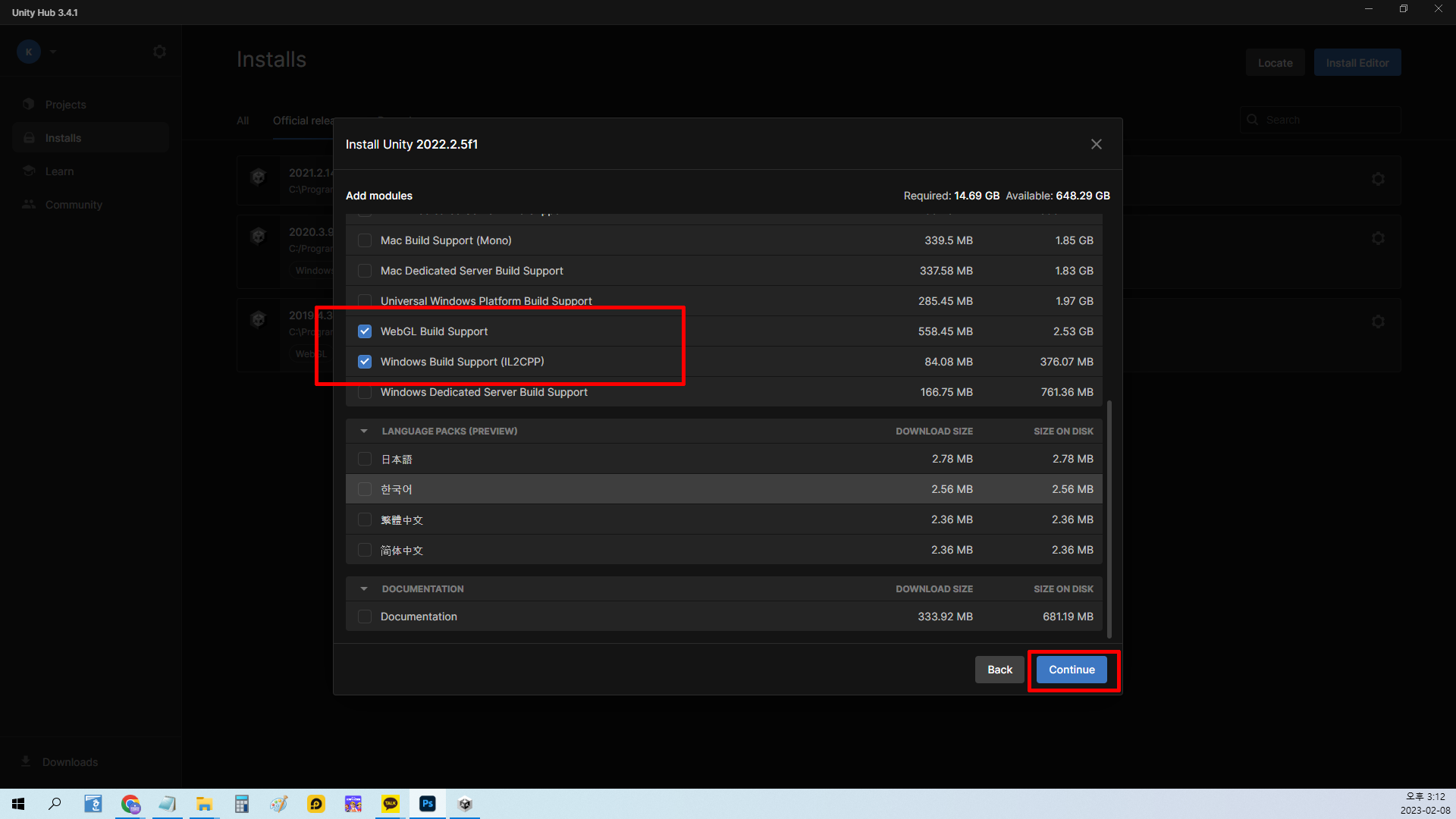
Task: Open account dropdown arrow next to avatar
Action: pos(53,52)
